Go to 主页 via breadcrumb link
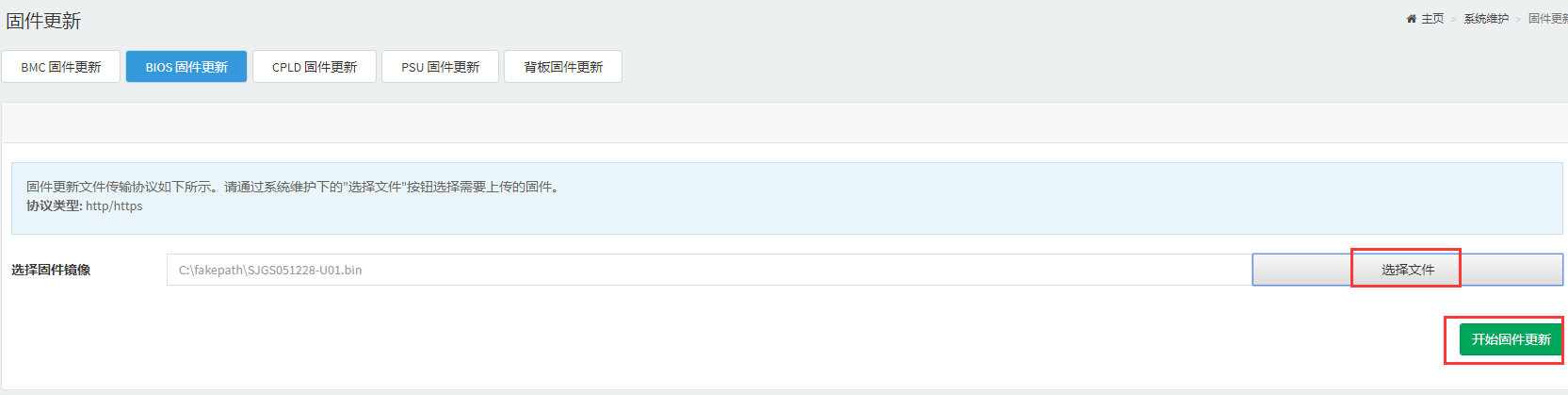Viewport: 1568px width, 395px height. point(1432,19)
